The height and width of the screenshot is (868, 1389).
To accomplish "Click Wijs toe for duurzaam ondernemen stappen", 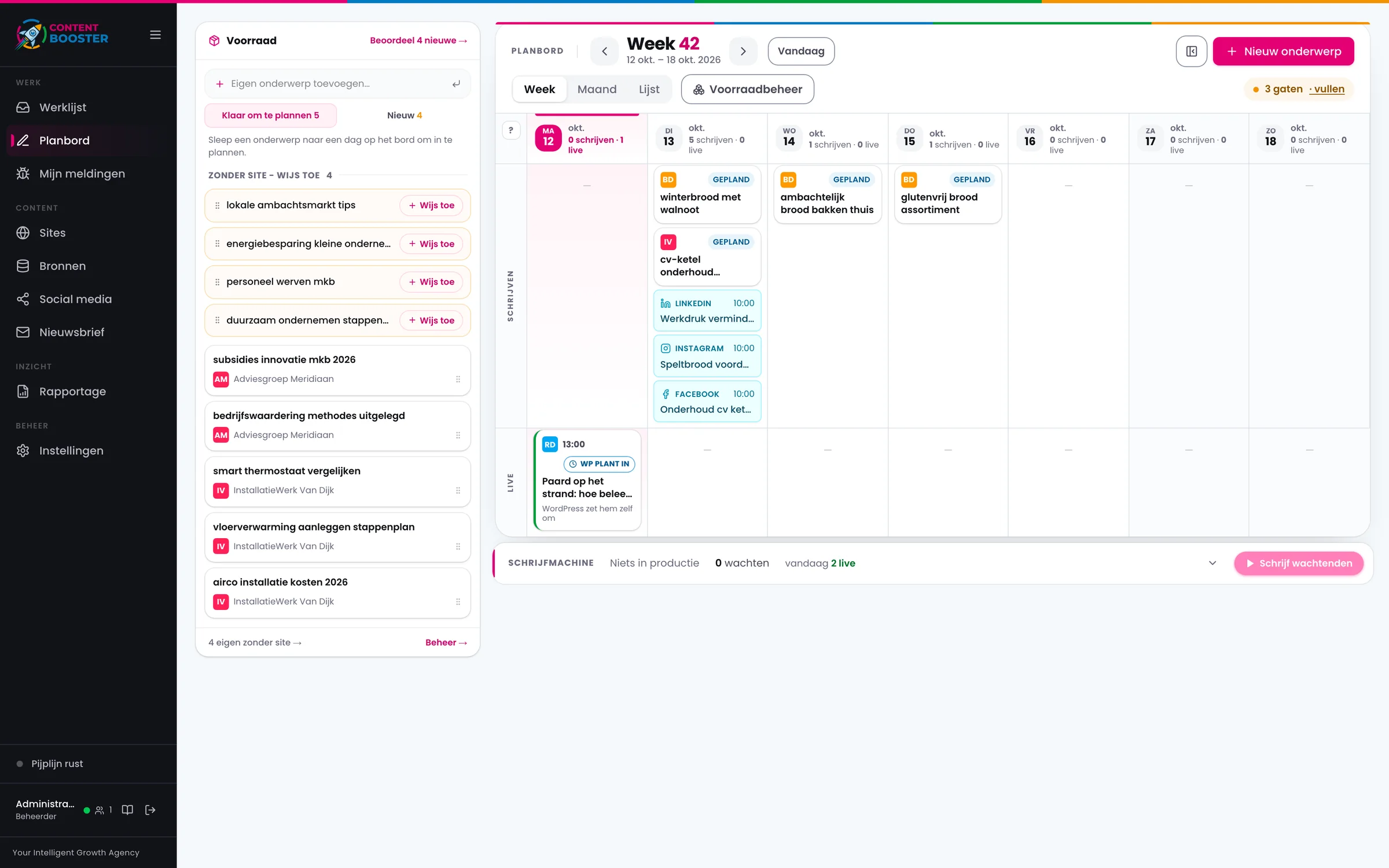I will [431, 321].
